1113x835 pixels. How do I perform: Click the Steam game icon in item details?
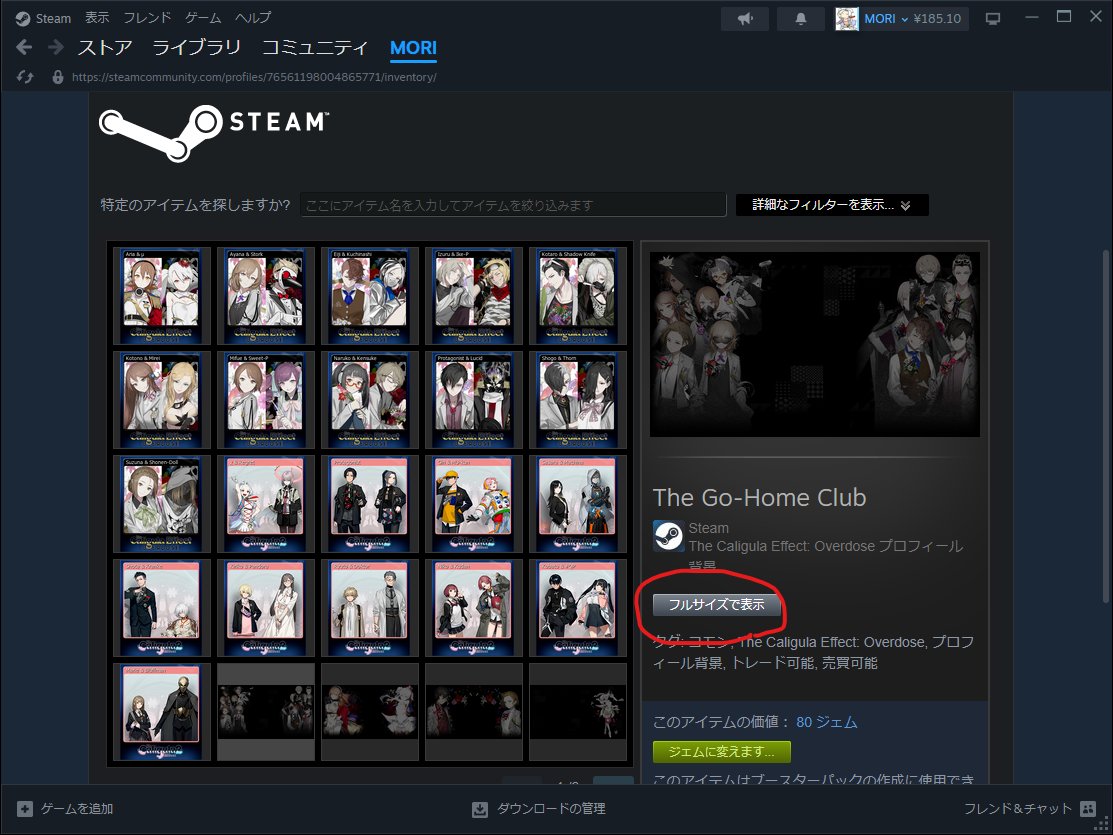click(x=668, y=536)
